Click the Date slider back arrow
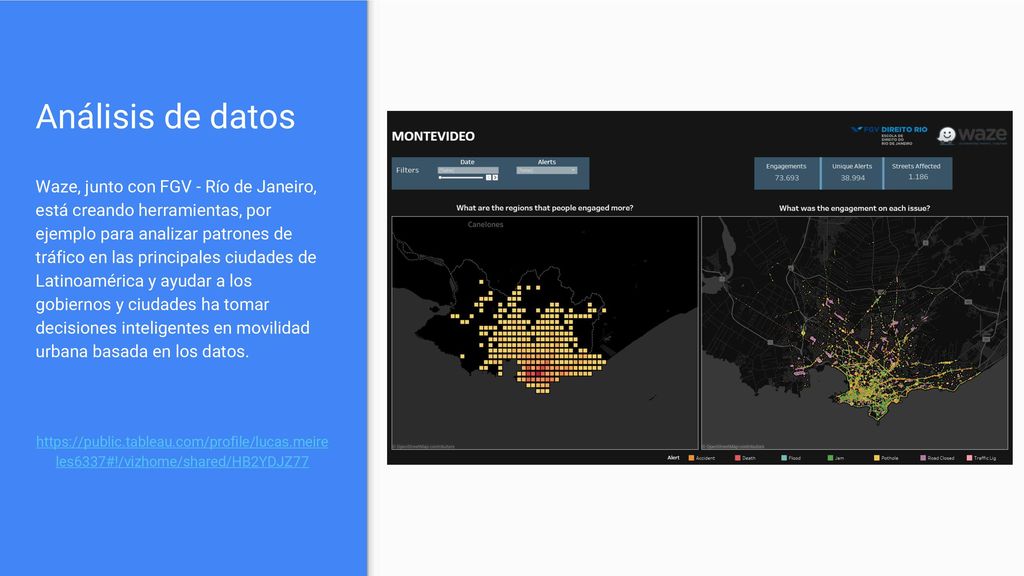 488,178
